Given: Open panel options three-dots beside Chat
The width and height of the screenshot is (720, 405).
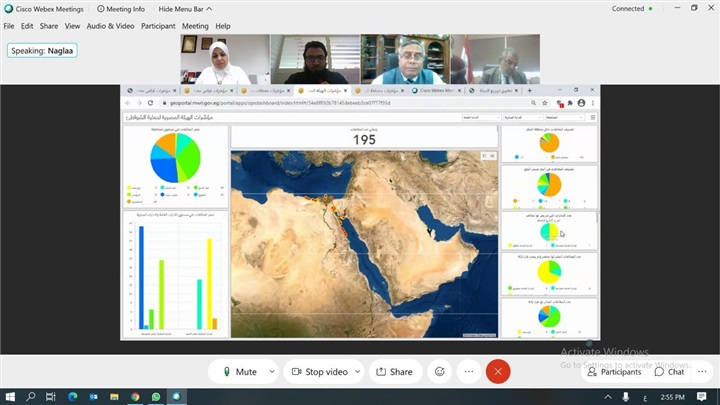Looking at the screenshot, I should [x=699, y=371].
